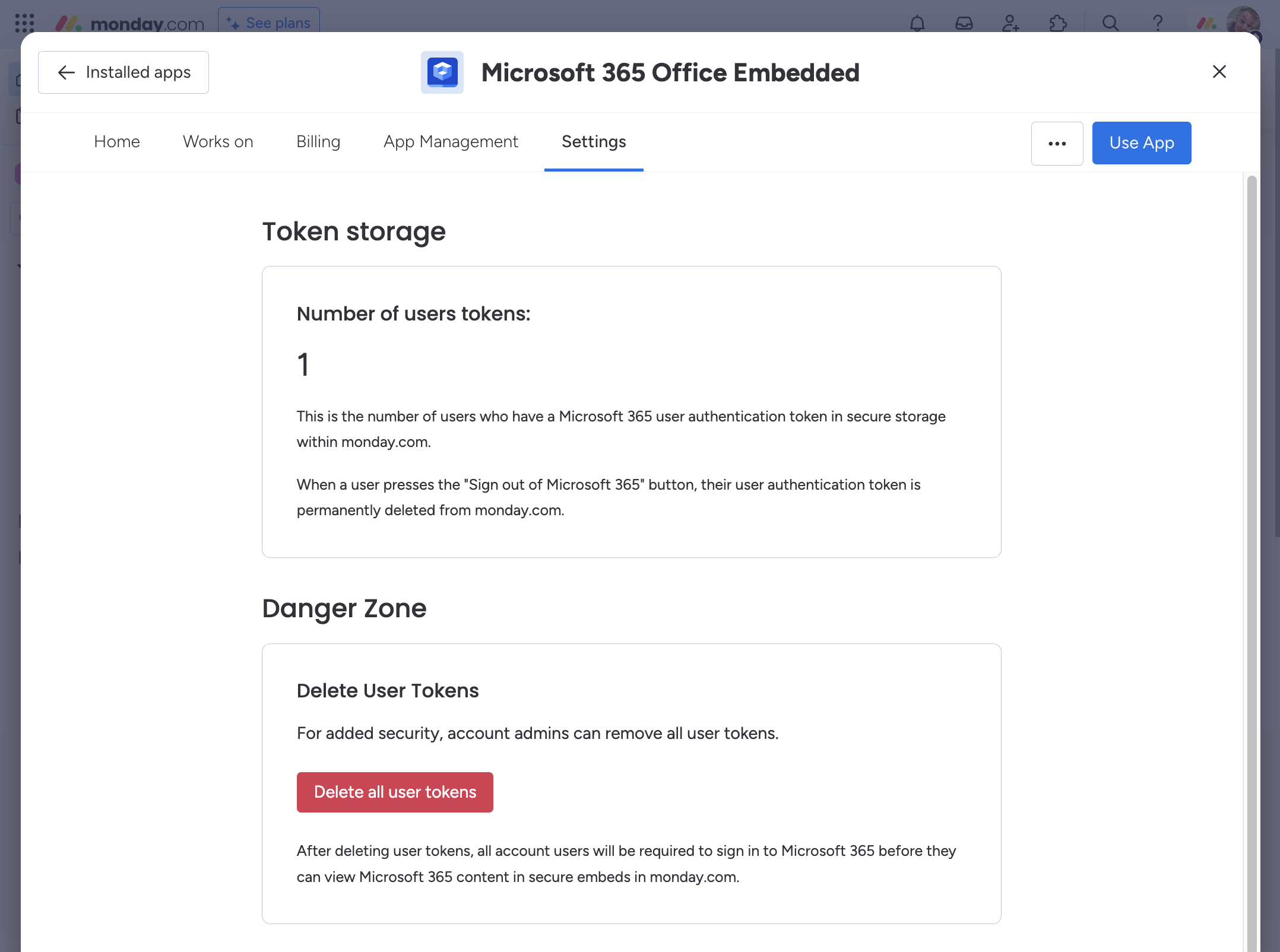This screenshot has width=1280, height=952.
Task: Open the apps marketplace puzzle icon
Action: click(1058, 23)
